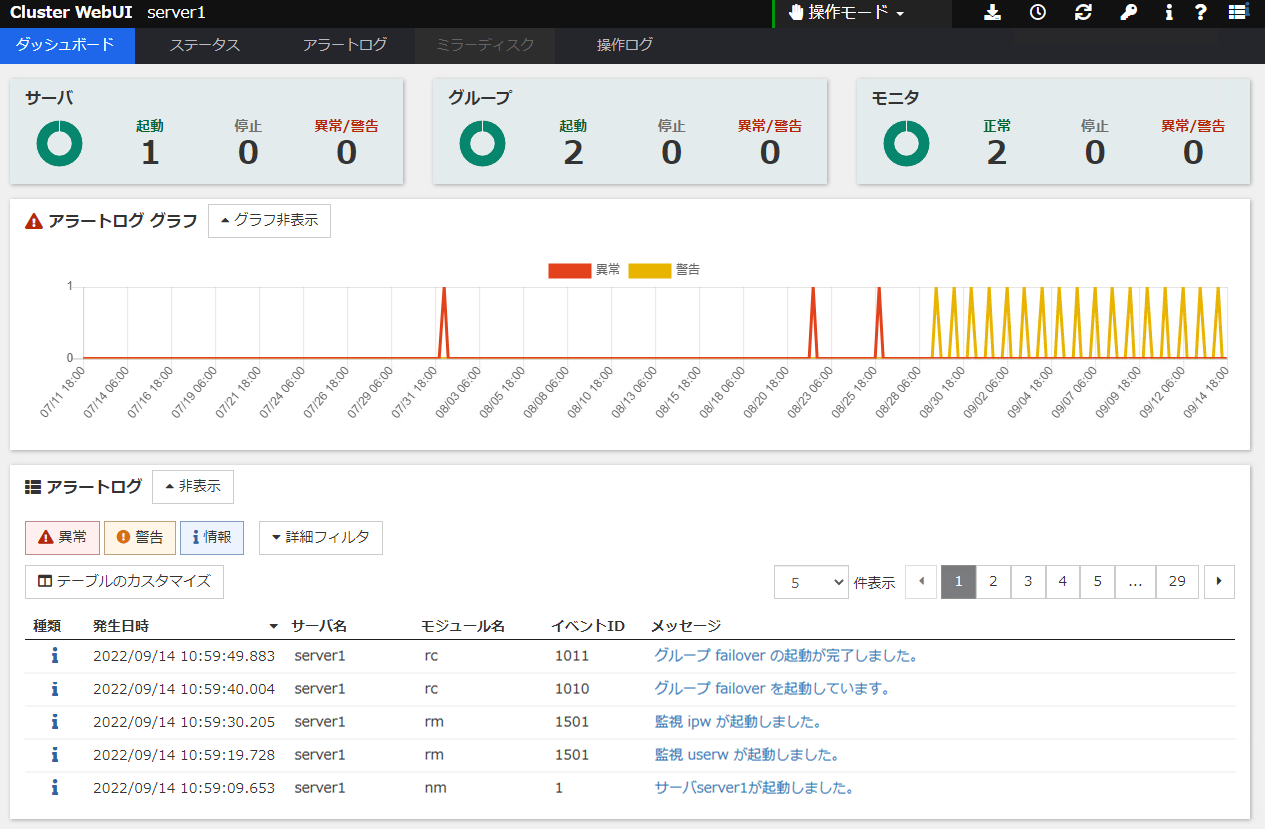Open version information via the info icon
This screenshot has width=1265, height=829.
1168,13
